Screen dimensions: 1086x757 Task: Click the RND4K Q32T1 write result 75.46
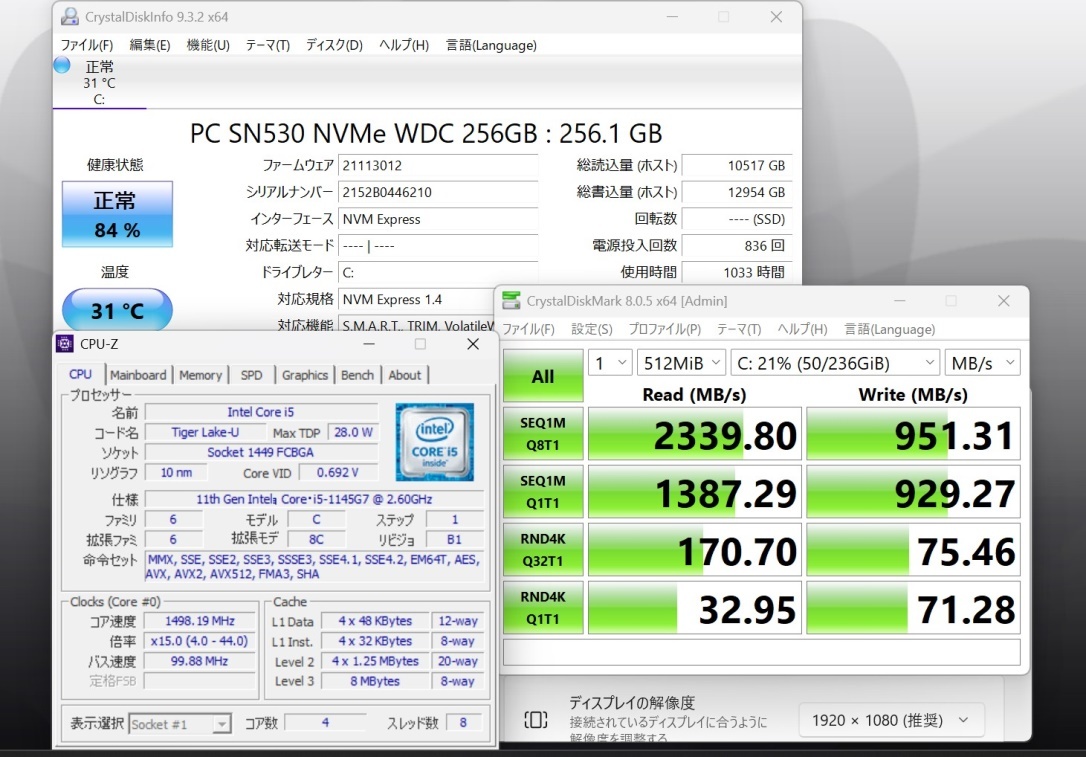(914, 550)
